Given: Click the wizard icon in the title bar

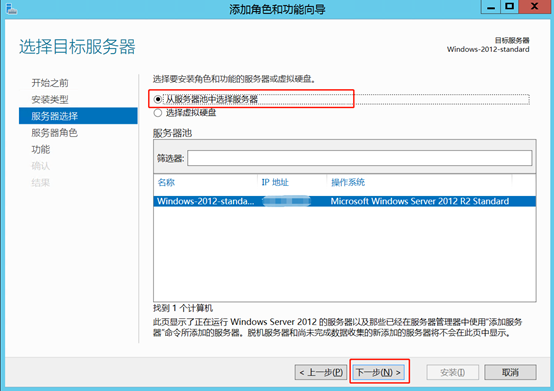Looking at the screenshot, I should click(x=12, y=9).
